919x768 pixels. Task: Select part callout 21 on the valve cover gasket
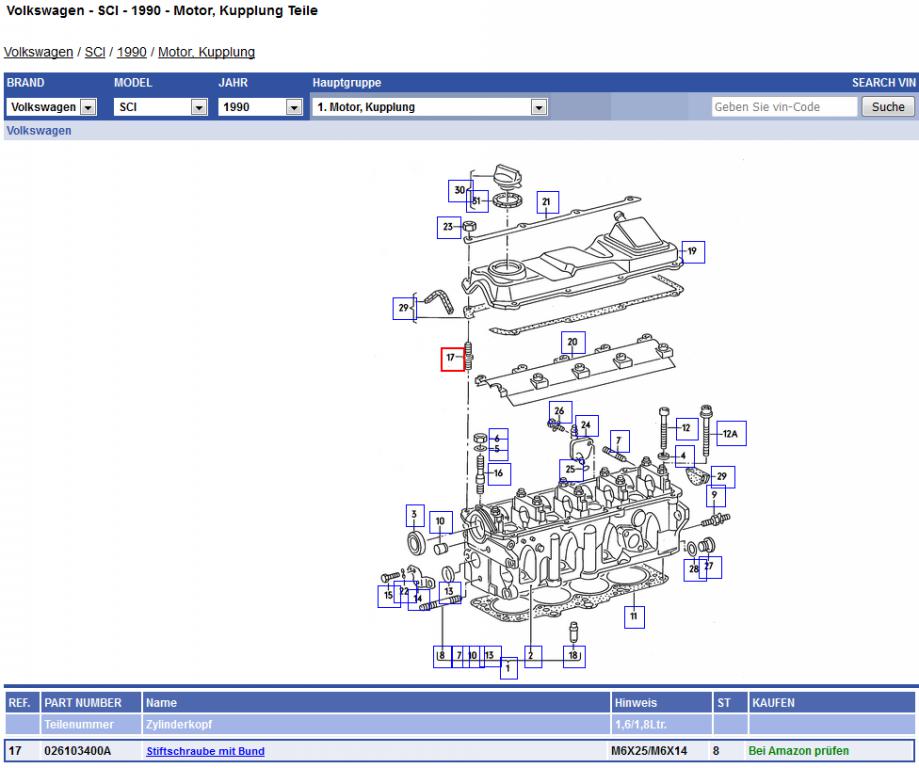546,203
